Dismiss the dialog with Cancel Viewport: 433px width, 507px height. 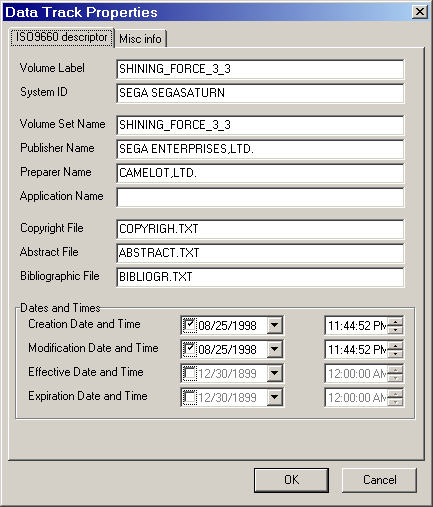(379, 480)
